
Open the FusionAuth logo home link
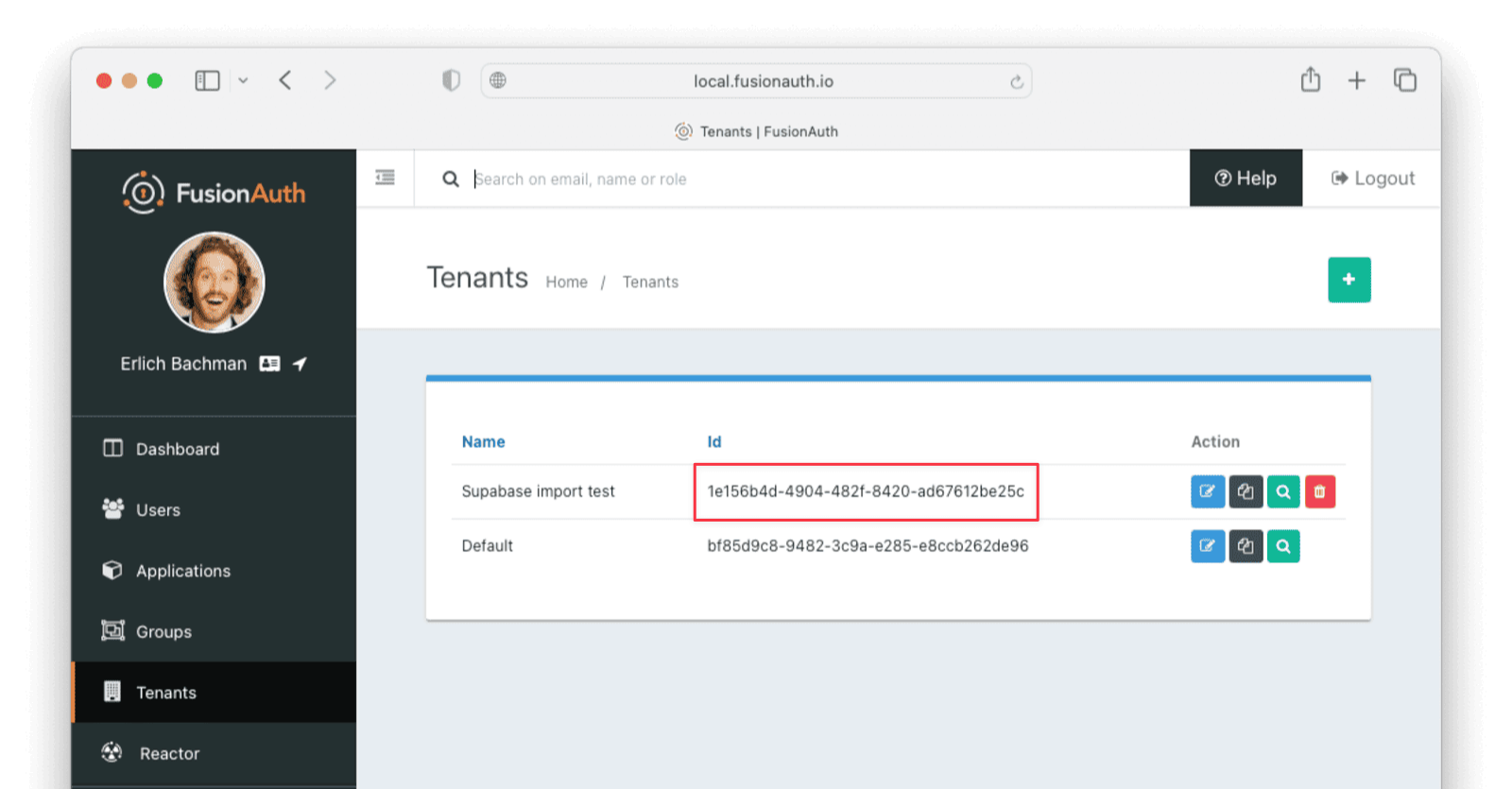pyautogui.click(x=214, y=193)
